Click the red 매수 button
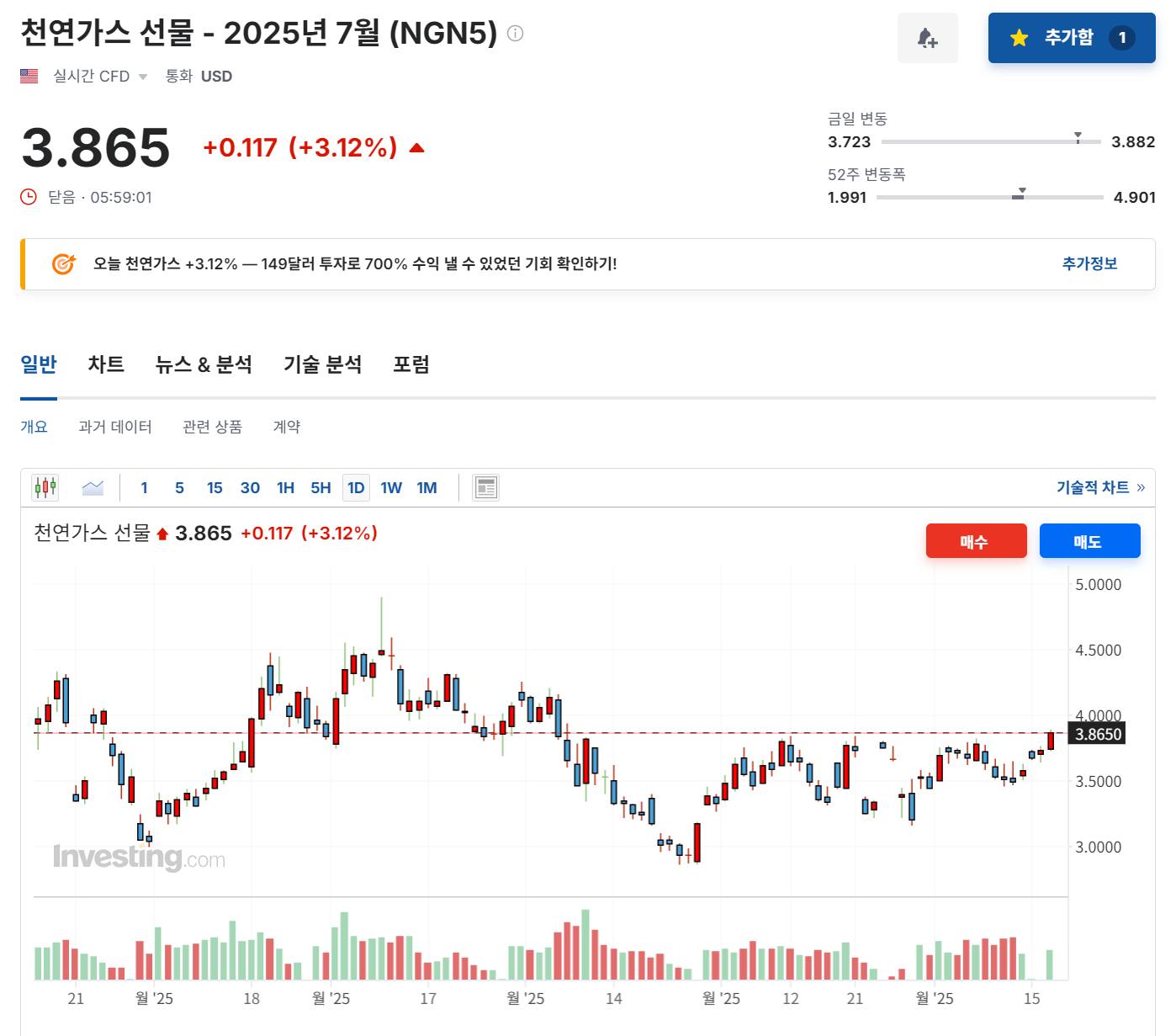 pyautogui.click(x=976, y=541)
